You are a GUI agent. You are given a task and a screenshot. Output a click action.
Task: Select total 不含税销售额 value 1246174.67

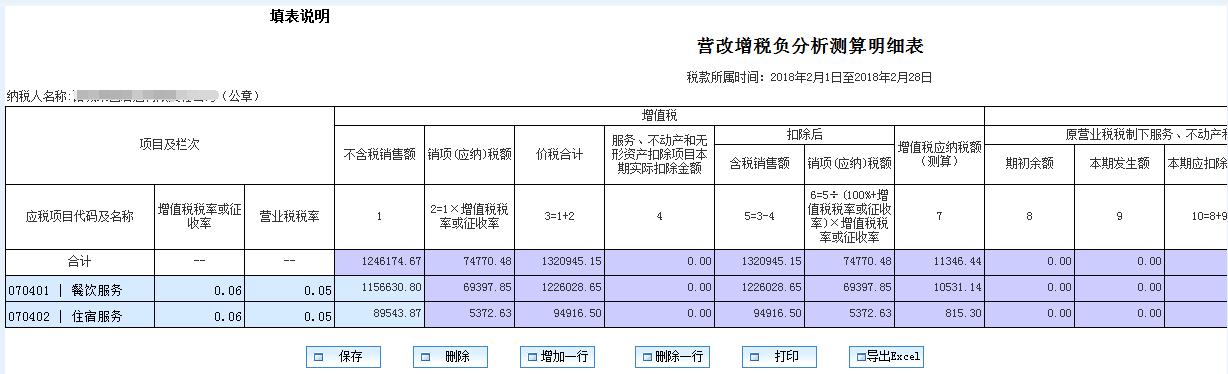point(379,261)
